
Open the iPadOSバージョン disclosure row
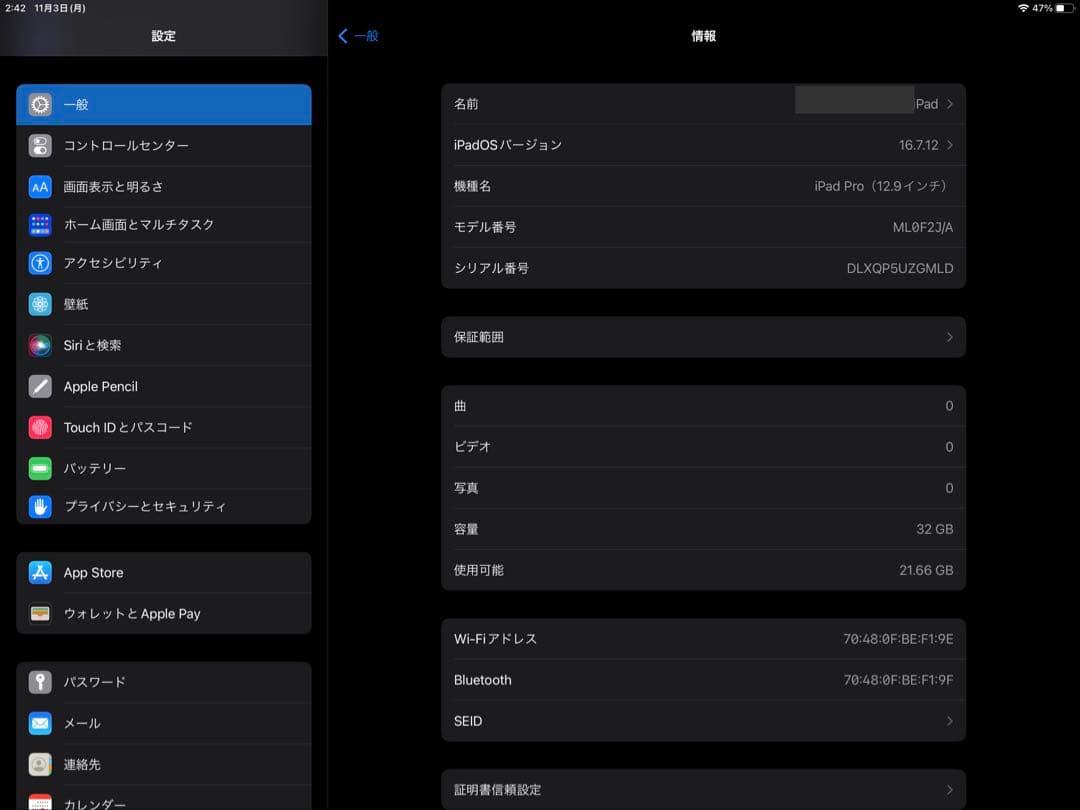tap(703, 144)
